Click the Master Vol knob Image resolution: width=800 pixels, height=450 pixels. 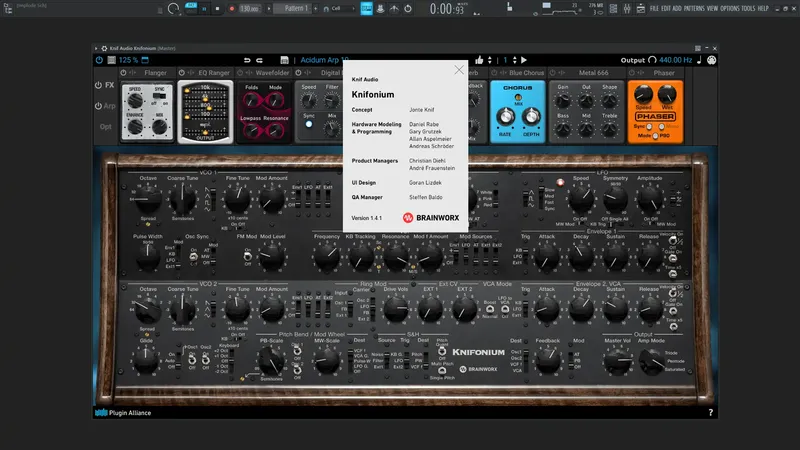pyautogui.click(x=617, y=361)
